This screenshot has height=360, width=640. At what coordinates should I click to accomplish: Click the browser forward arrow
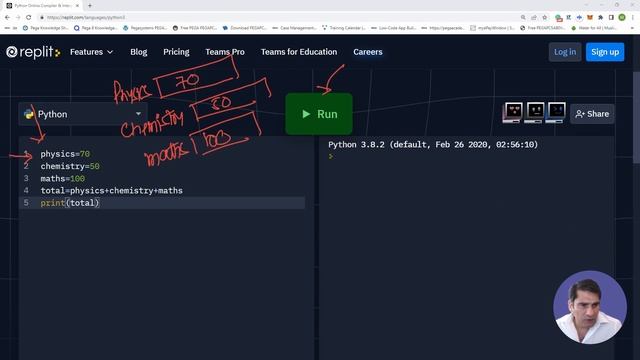18,17
